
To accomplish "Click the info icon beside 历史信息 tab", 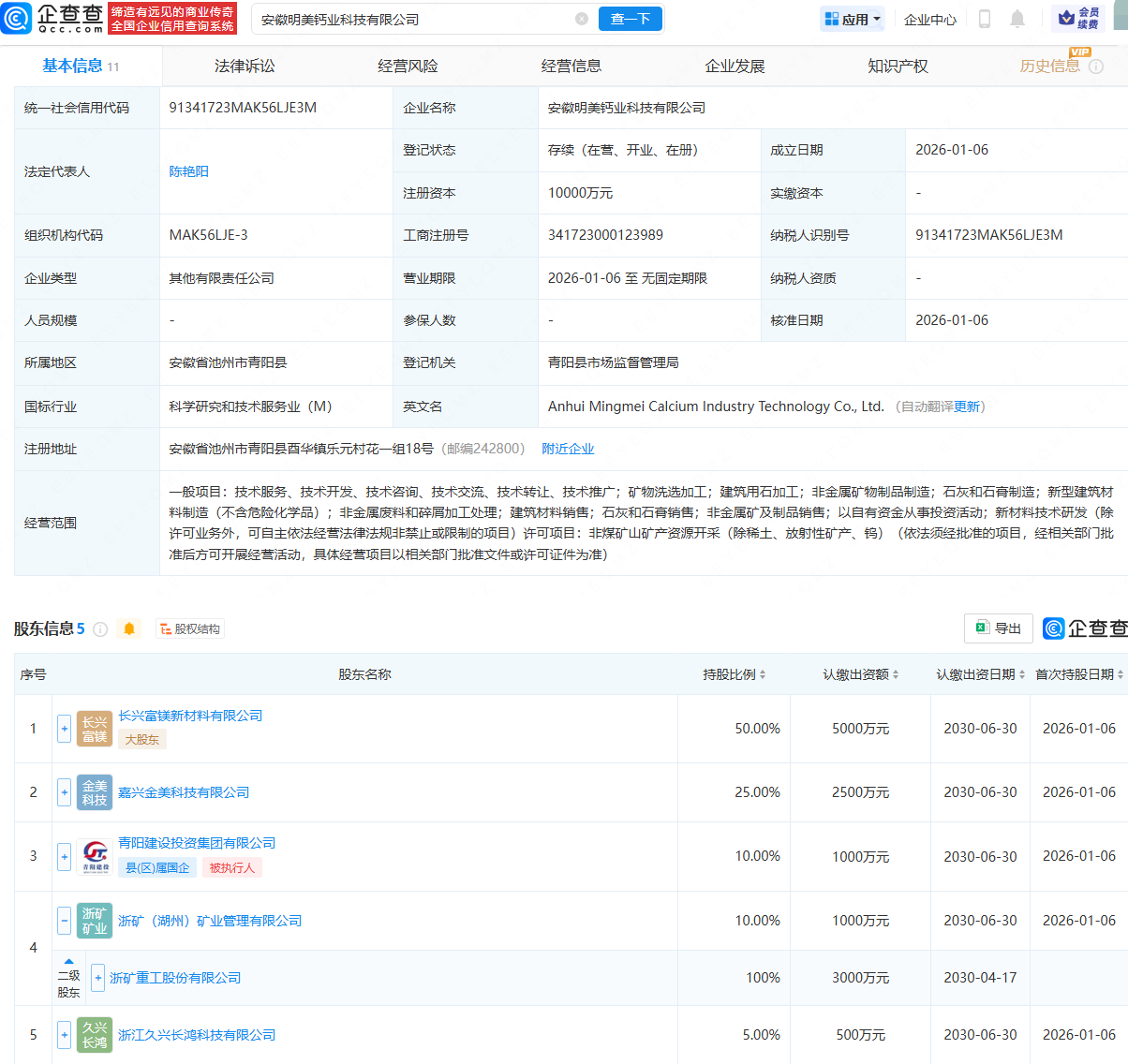I will (x=1096, y=66).
